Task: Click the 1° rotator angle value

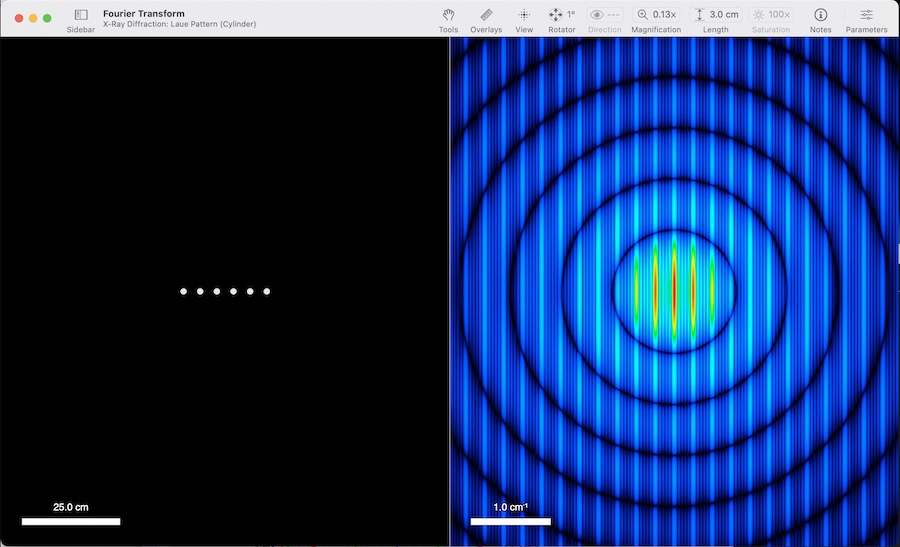Action: click(x=571, y=15)
